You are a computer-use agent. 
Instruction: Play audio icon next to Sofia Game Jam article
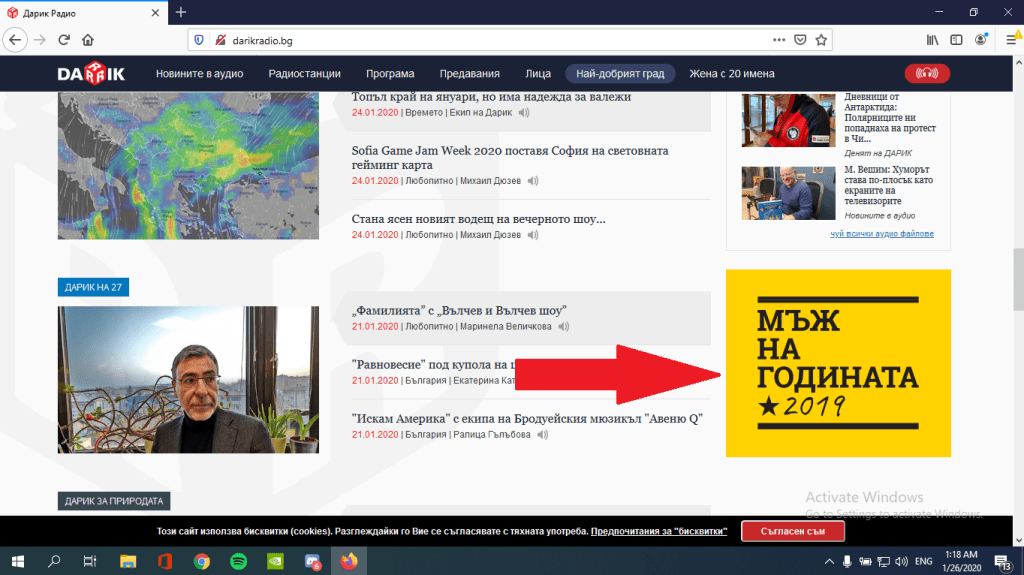[533, 181]
